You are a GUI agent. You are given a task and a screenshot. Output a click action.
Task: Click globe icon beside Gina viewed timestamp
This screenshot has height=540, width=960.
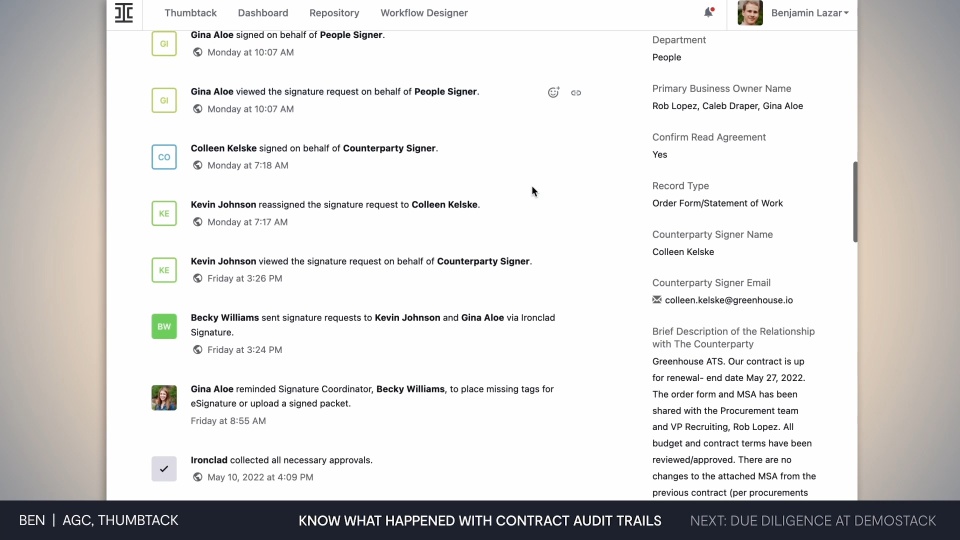tap(197, 109)
